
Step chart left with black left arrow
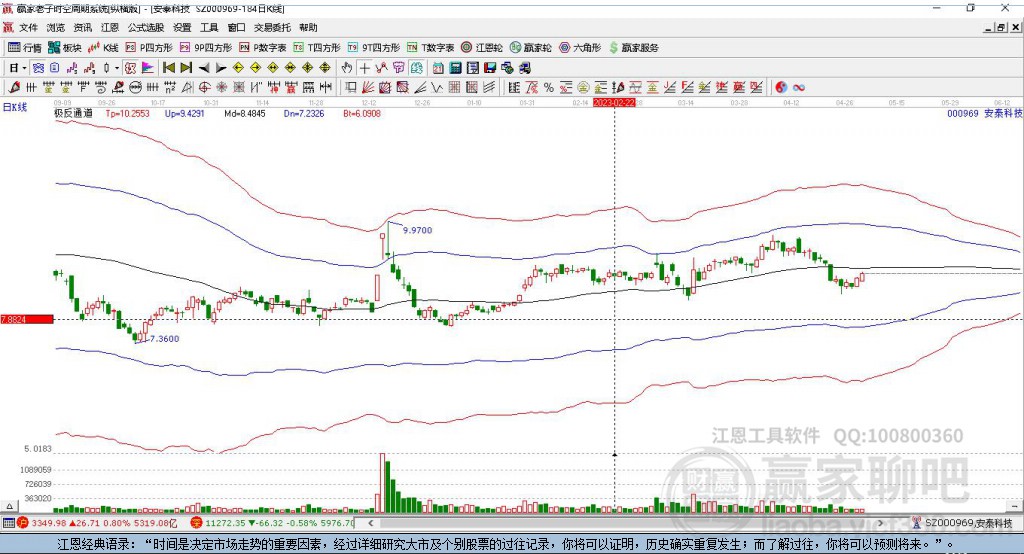(204, 68)
